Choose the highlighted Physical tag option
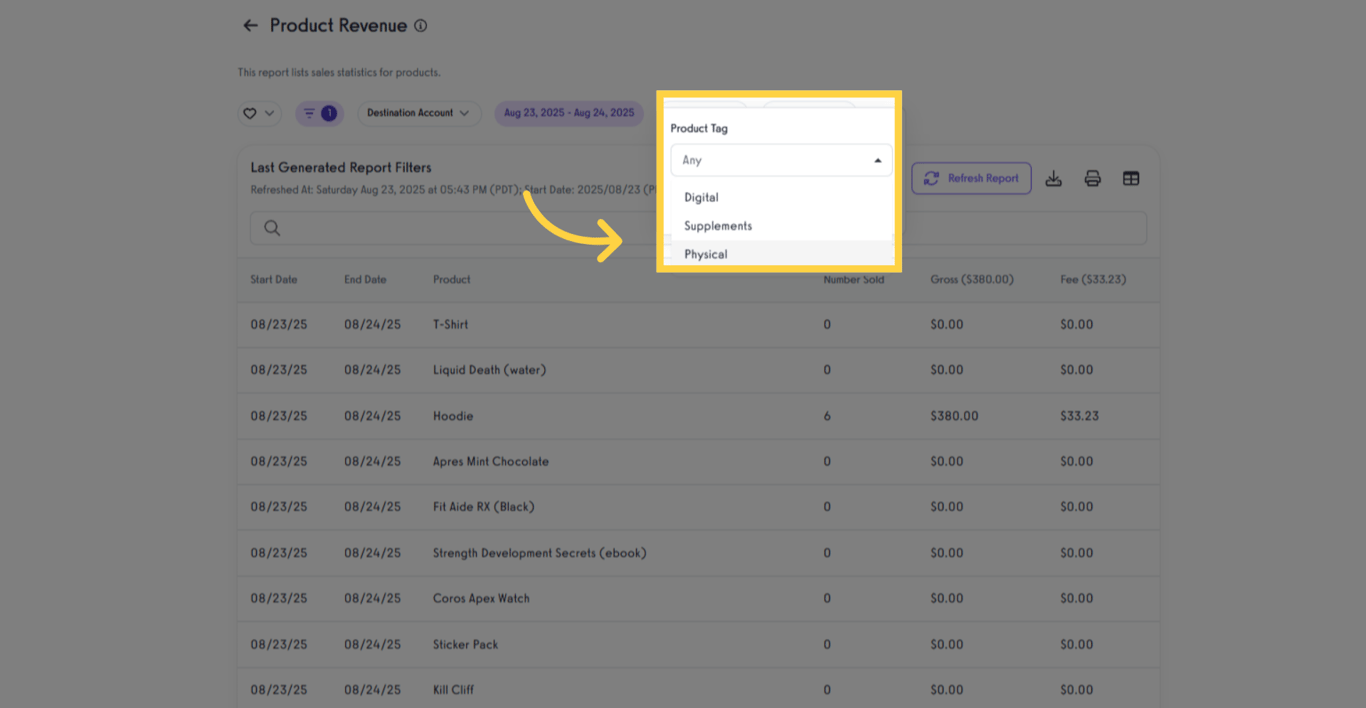This screenshot has height=708, width=1366. click(x=706, y=254)
